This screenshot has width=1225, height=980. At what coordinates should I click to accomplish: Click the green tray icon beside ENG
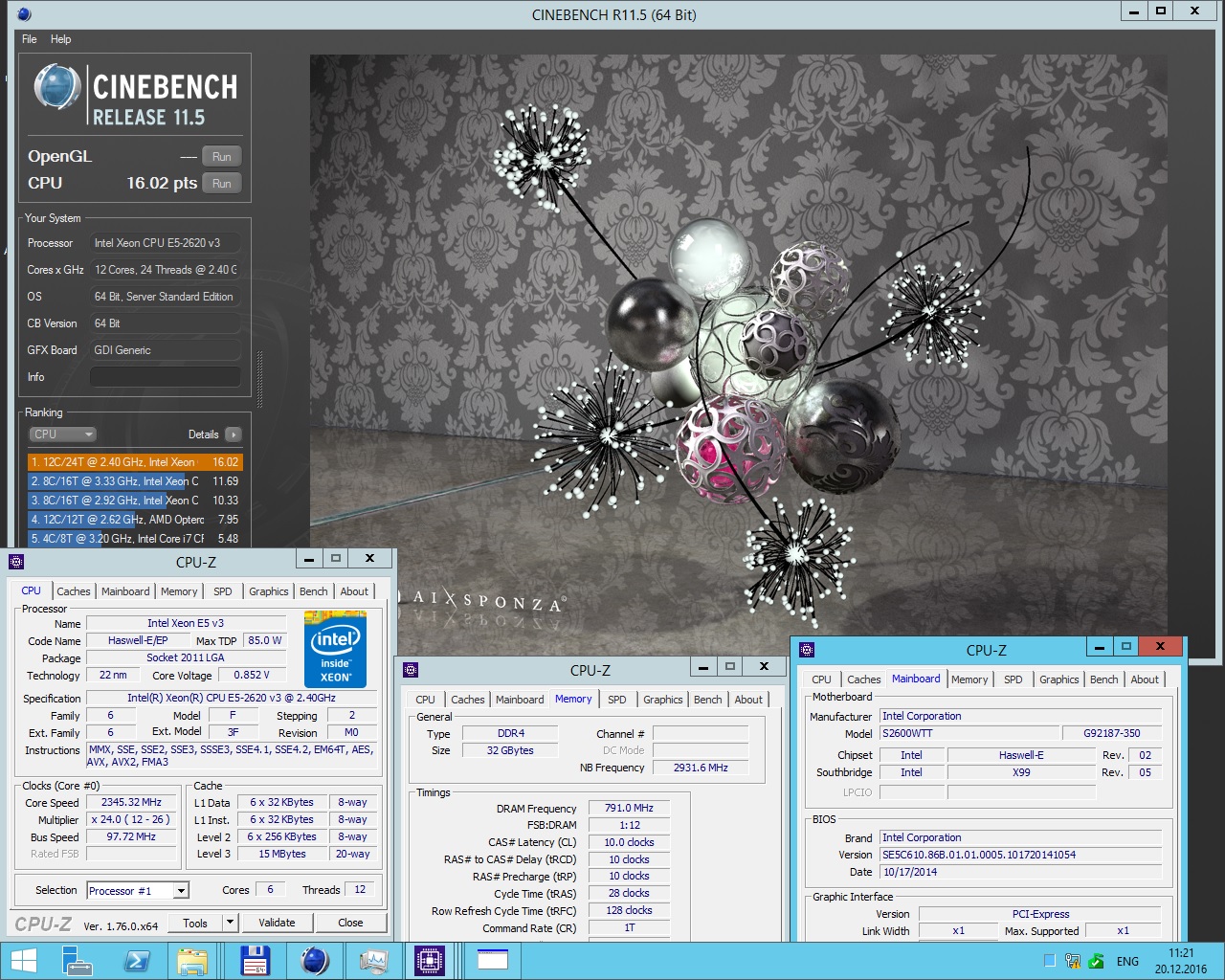[x=1097, y=961]
